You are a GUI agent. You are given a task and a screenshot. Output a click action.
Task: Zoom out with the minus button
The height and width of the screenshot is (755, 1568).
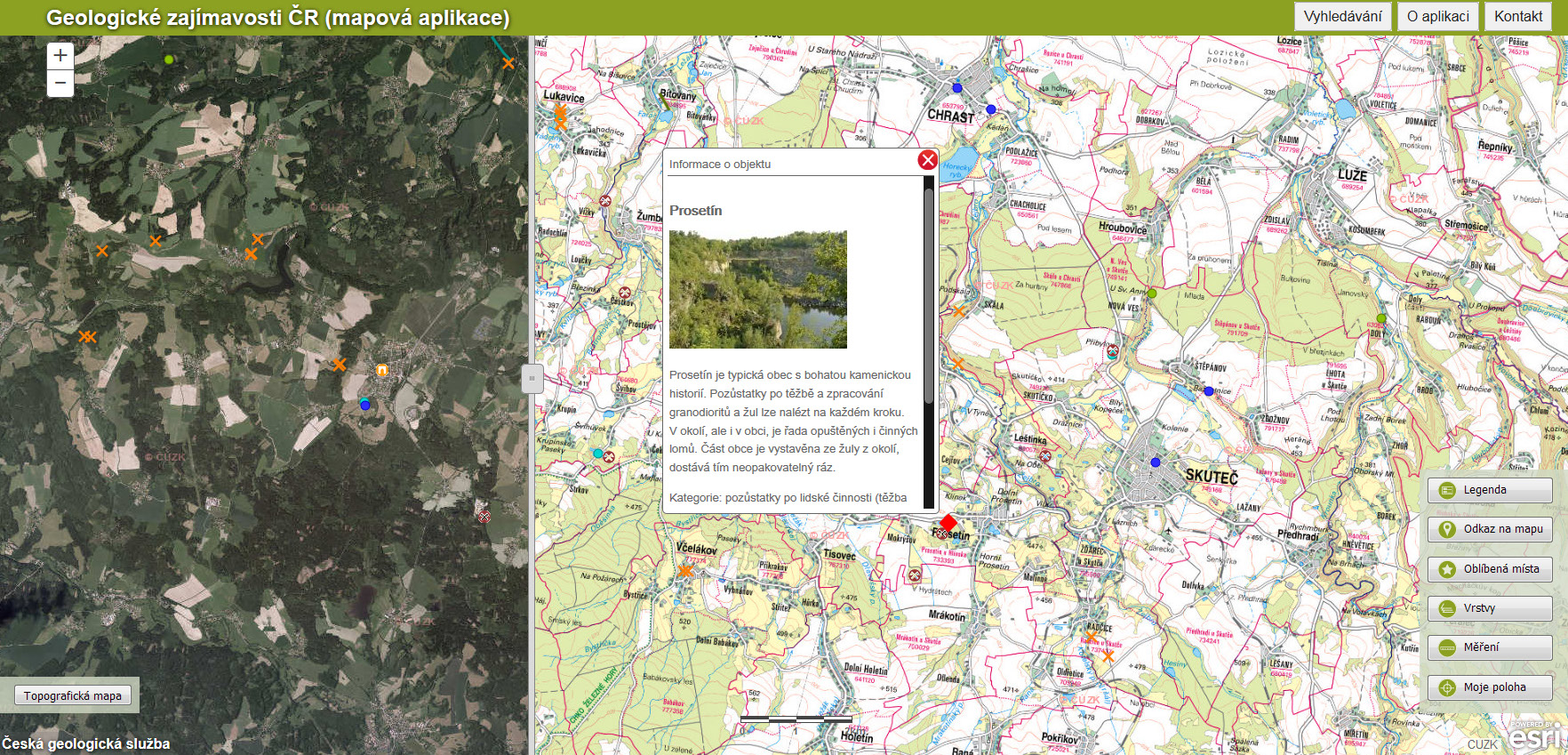pyautogui.click(x=60, y=84)
